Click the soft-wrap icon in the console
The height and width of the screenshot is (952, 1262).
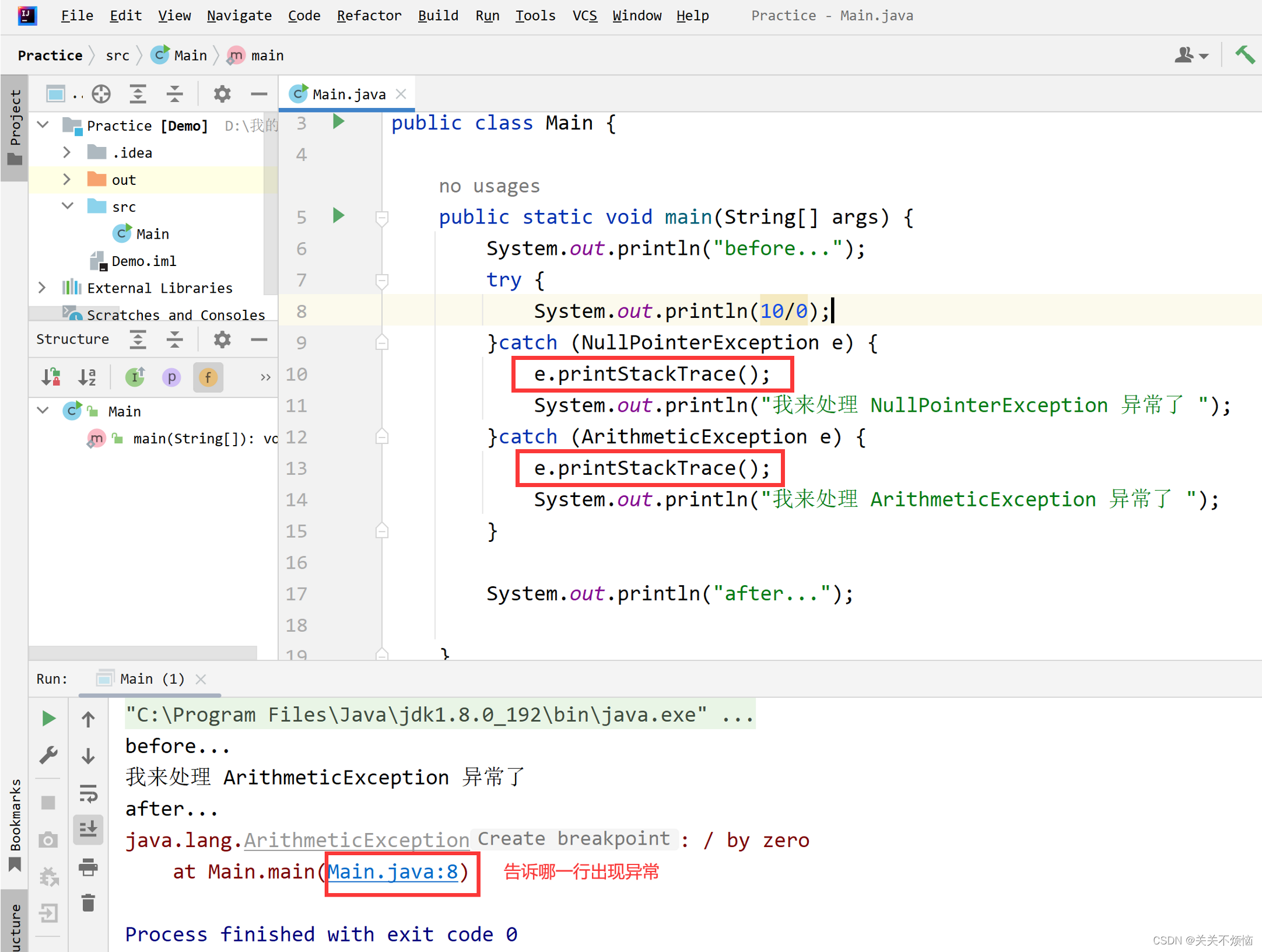88,793
